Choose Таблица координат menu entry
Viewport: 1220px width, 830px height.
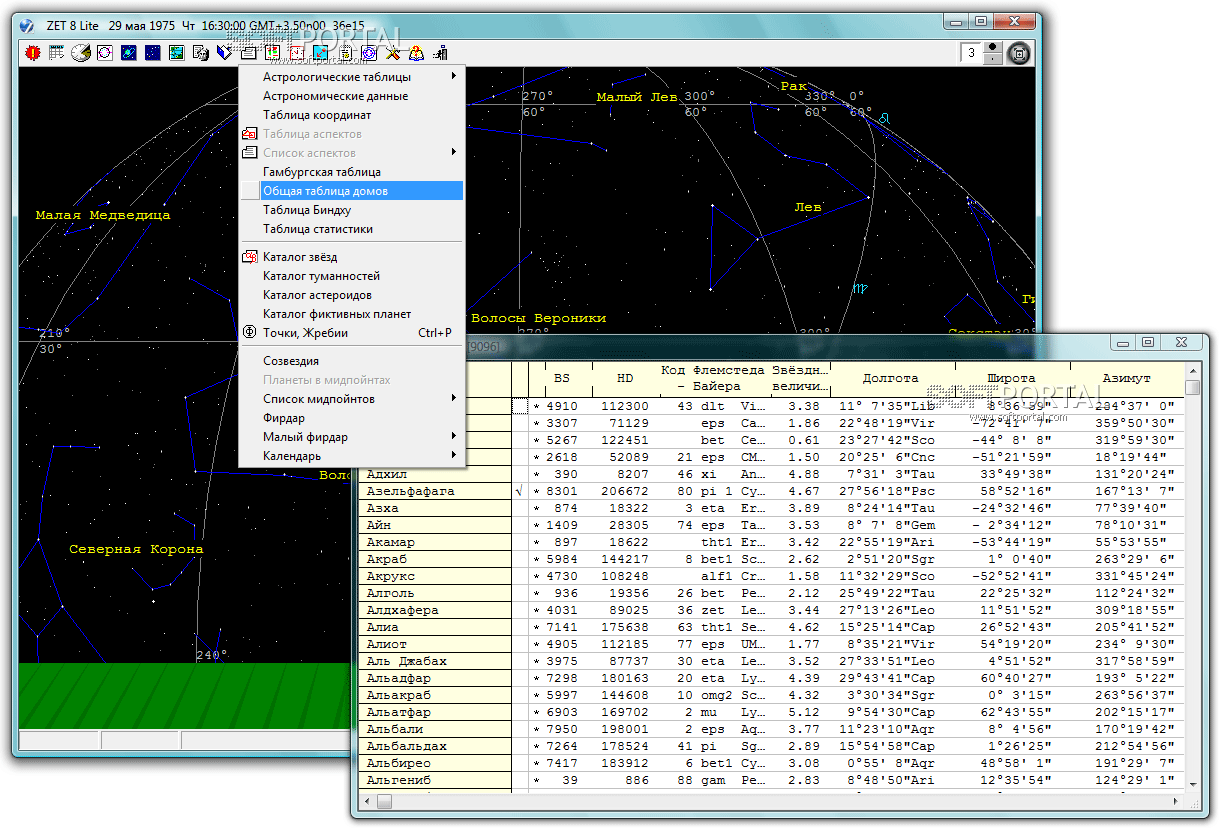[x=351, y=115]
